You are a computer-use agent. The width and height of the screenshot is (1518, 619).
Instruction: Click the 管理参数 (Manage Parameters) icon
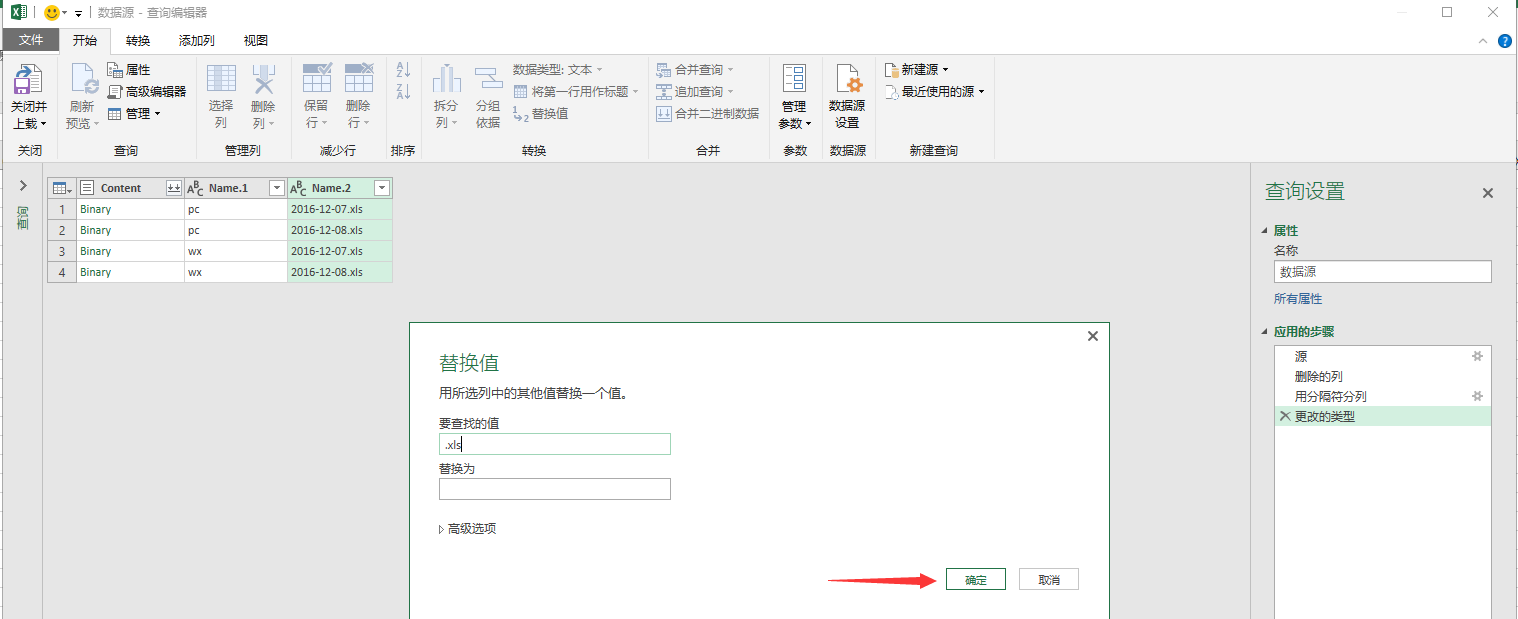click(794, 79)
